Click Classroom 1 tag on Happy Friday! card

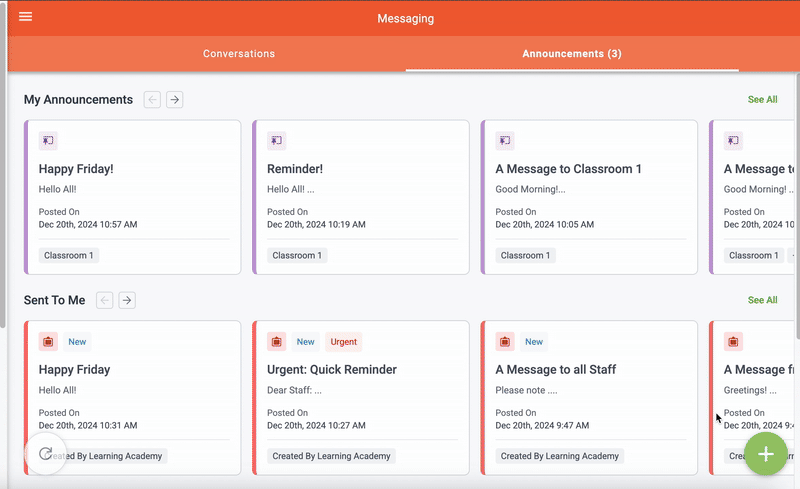tap(69, 255)
